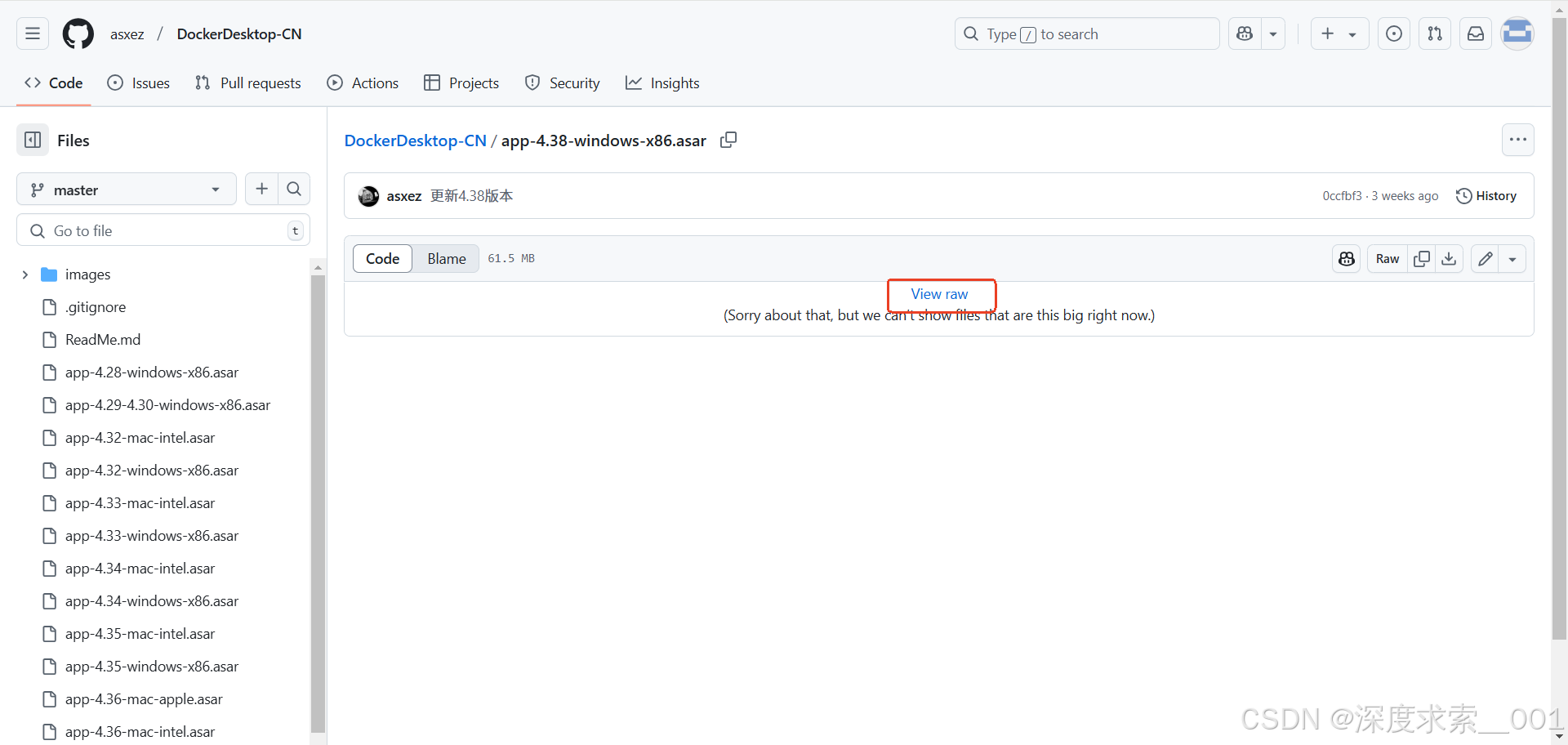Select the Code view toggle
The height and width of the screenshot is (745, 1568).
click(x=382, y=258)
